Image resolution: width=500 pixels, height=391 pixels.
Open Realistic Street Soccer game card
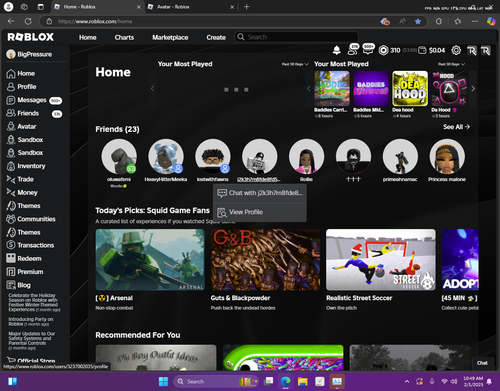pyautogui.click(x=381, y=260)
